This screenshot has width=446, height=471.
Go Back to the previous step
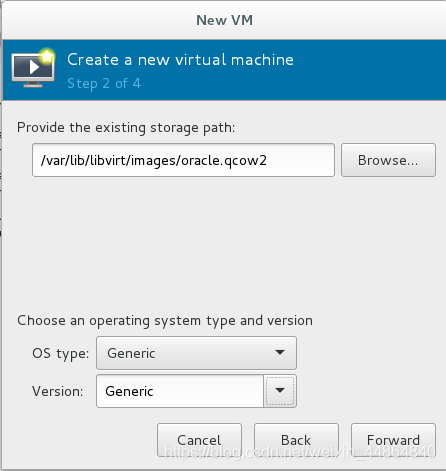(x=296, y=440)
